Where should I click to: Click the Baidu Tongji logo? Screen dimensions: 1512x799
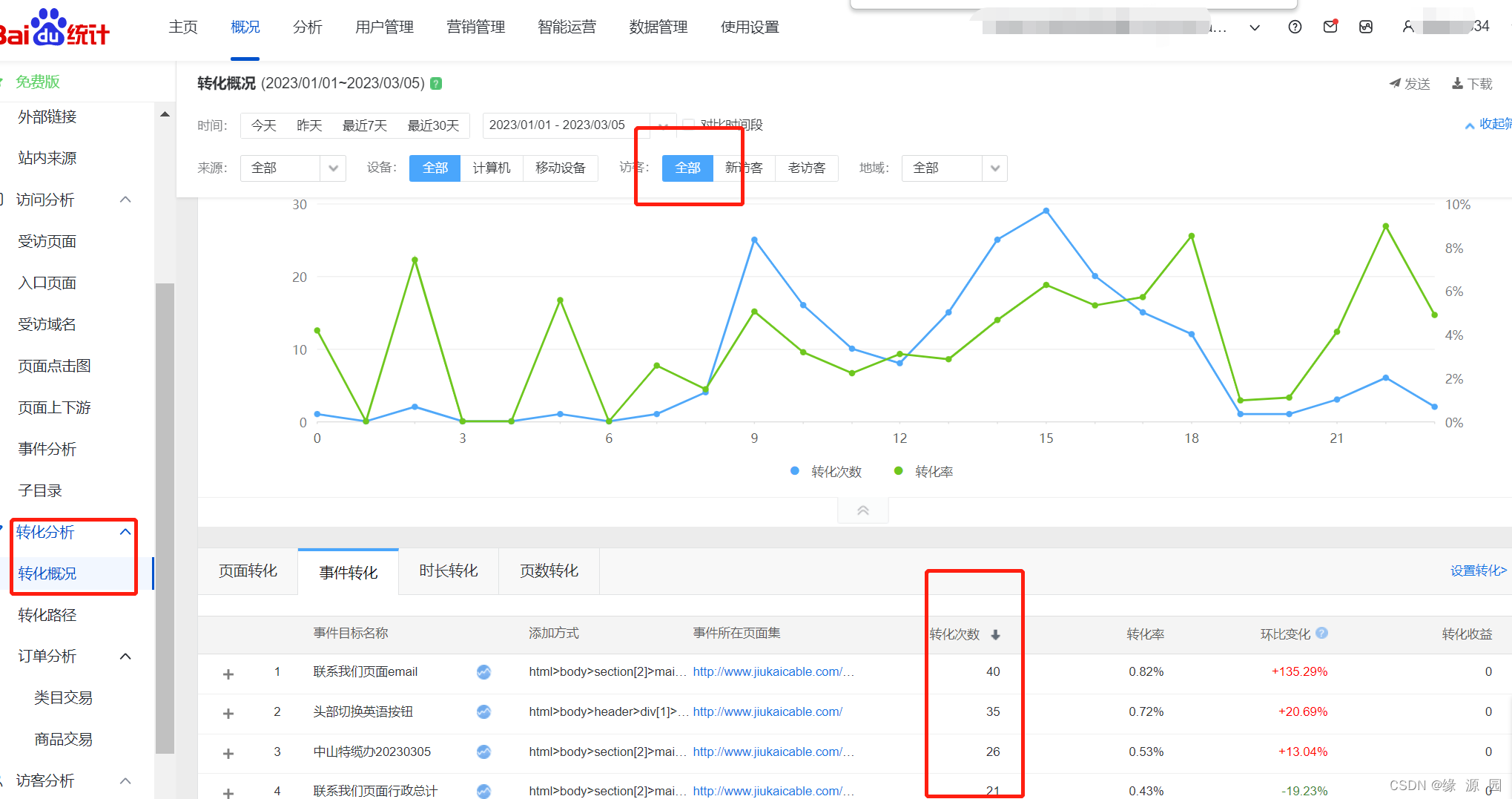[55, 28]
